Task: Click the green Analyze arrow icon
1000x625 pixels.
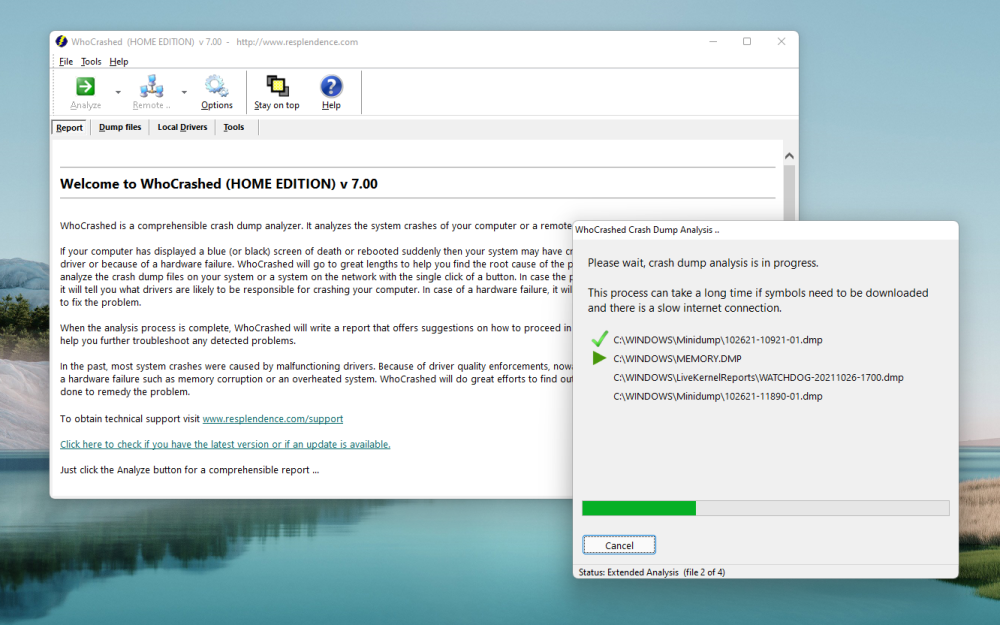Action: (86, 86)
